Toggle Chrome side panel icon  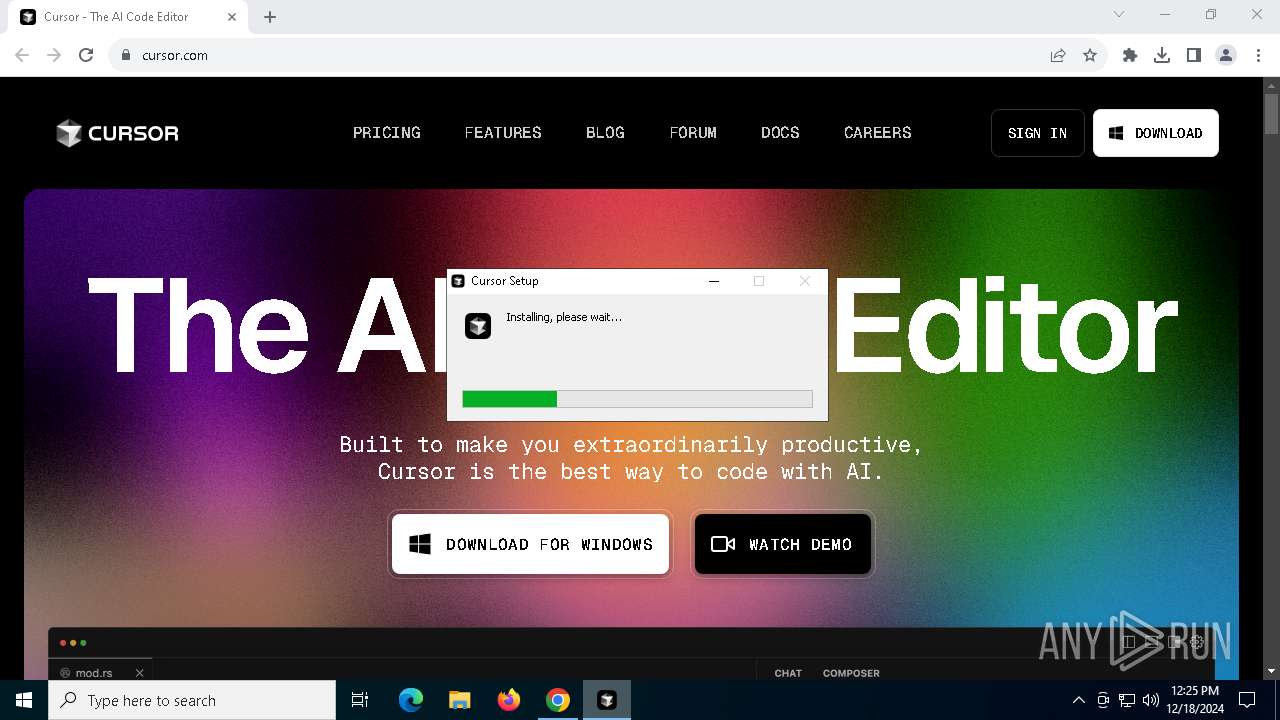(x=1194, y=55)
